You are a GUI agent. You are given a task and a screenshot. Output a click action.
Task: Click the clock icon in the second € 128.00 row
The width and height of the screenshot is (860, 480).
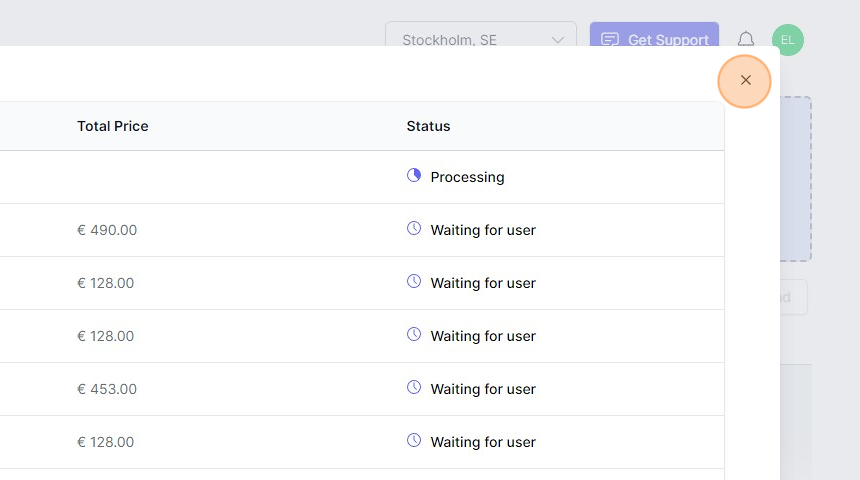point(414,335)
